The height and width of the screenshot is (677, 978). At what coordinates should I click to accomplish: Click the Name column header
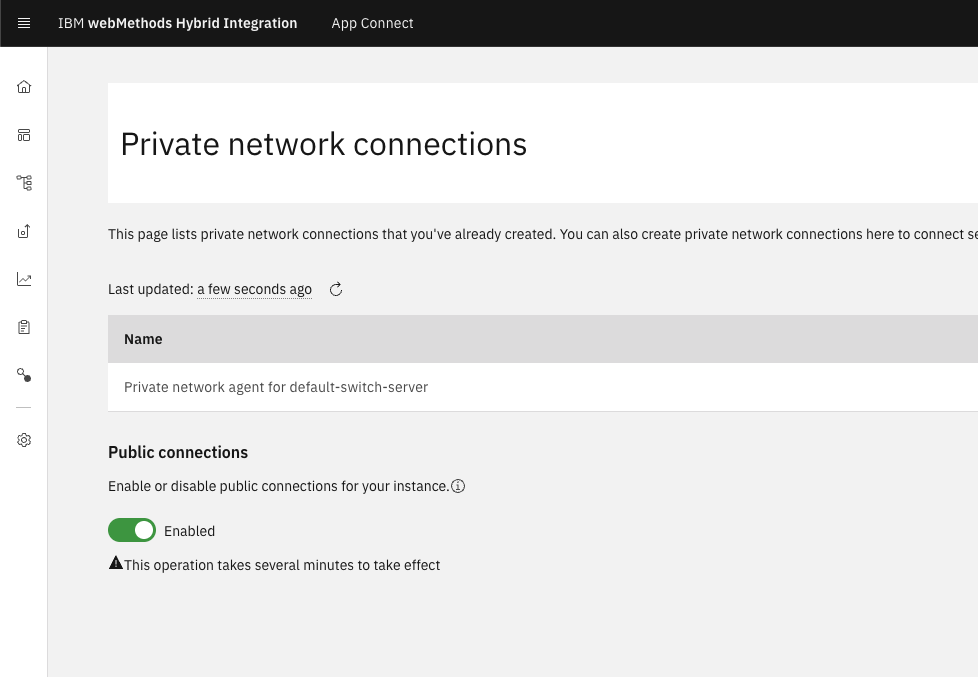click(143, 339)
